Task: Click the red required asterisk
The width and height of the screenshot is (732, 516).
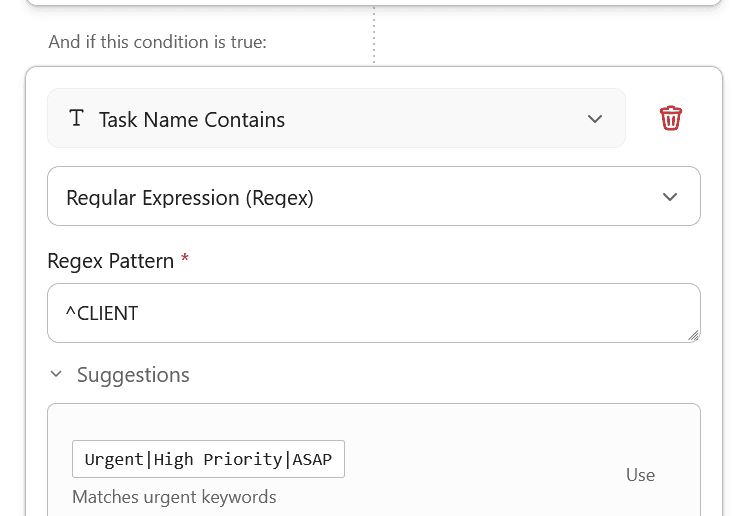Action: click(185, 260)
